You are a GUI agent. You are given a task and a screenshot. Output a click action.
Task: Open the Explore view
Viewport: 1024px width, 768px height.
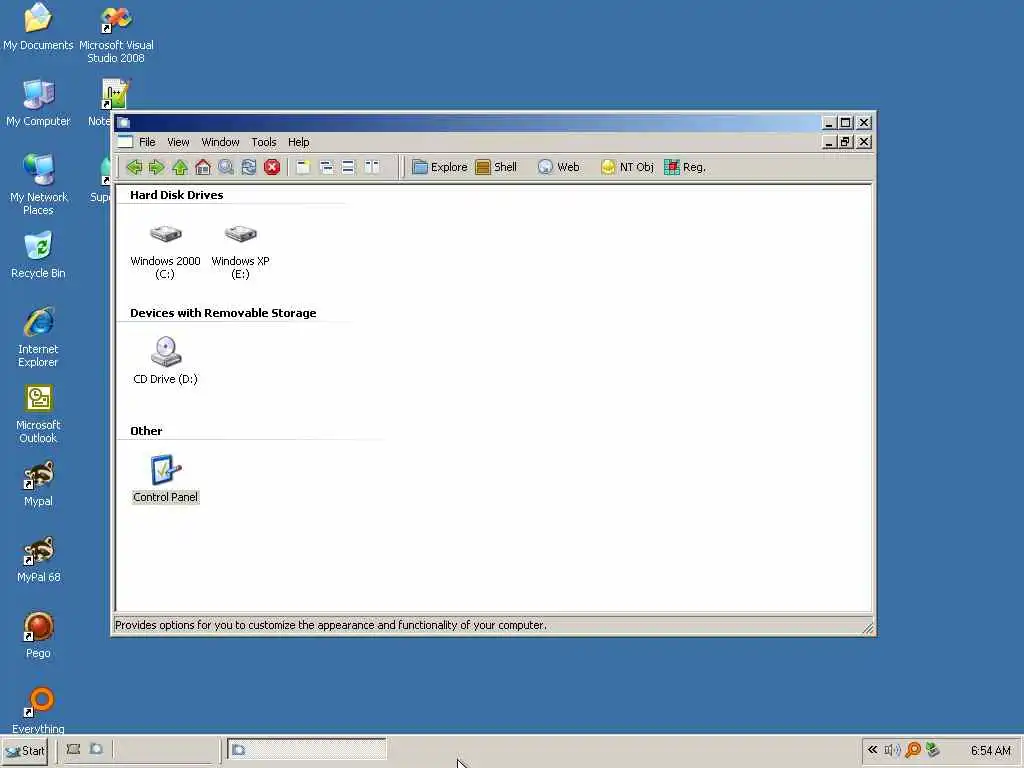440,167
